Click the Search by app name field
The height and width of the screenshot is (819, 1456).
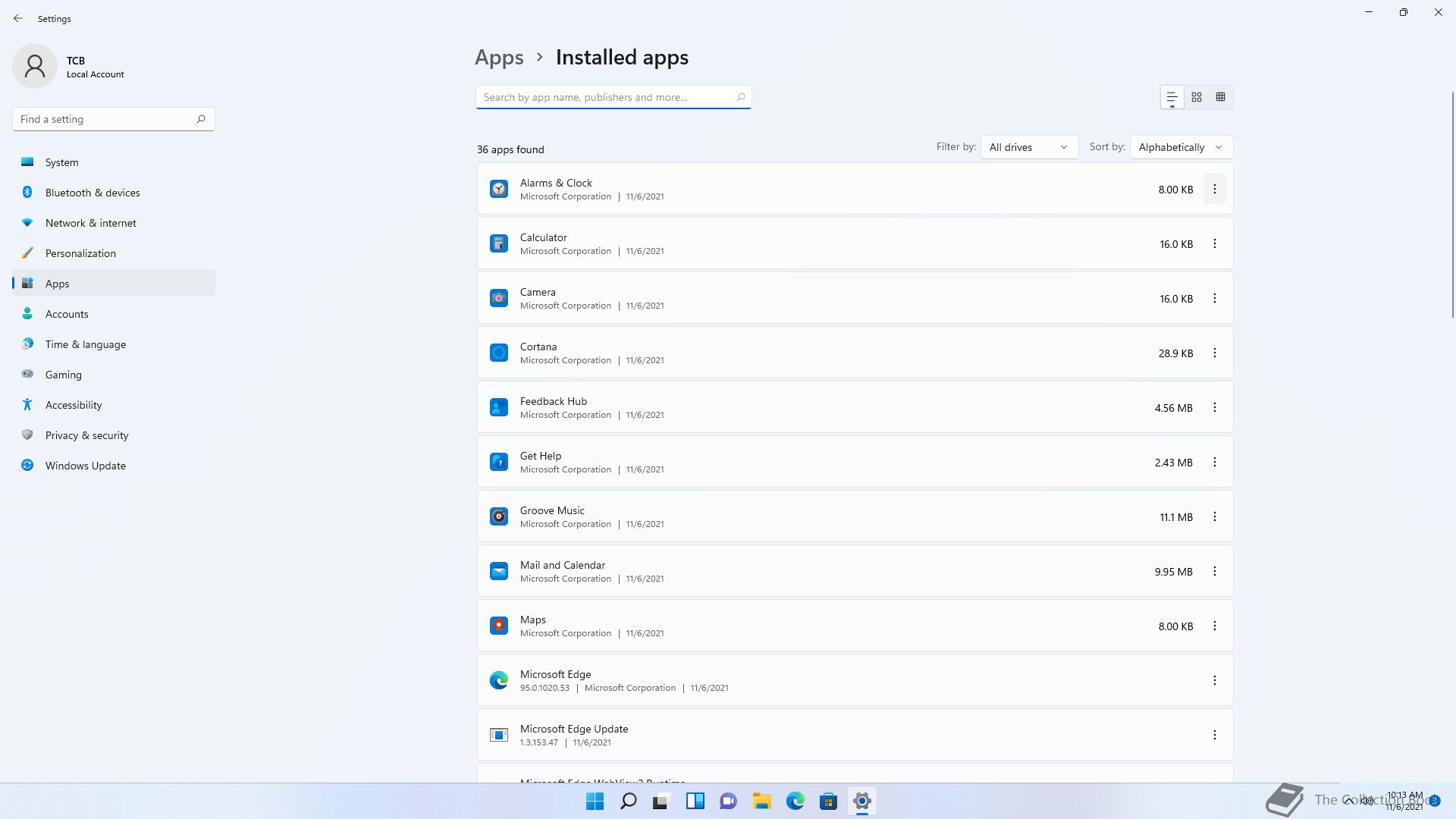point(613,97)
